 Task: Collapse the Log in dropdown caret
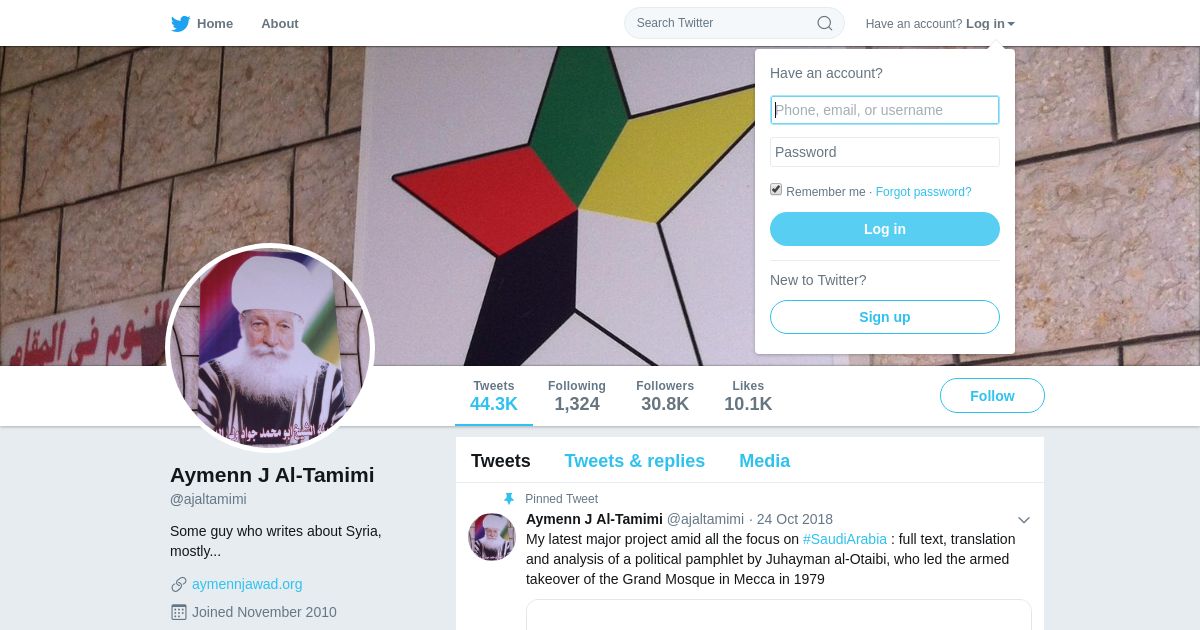tap(1011, 24)
